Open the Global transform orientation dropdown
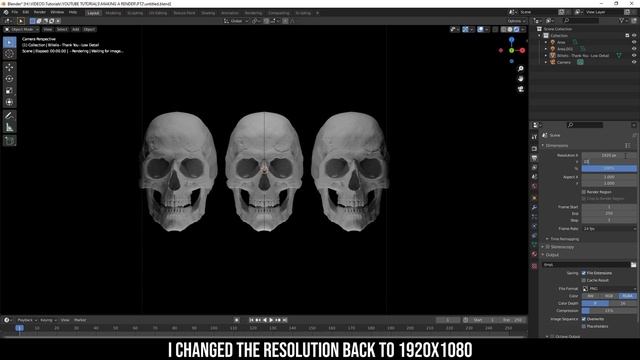This screenshot has width=640, height=360. [236, 21]
